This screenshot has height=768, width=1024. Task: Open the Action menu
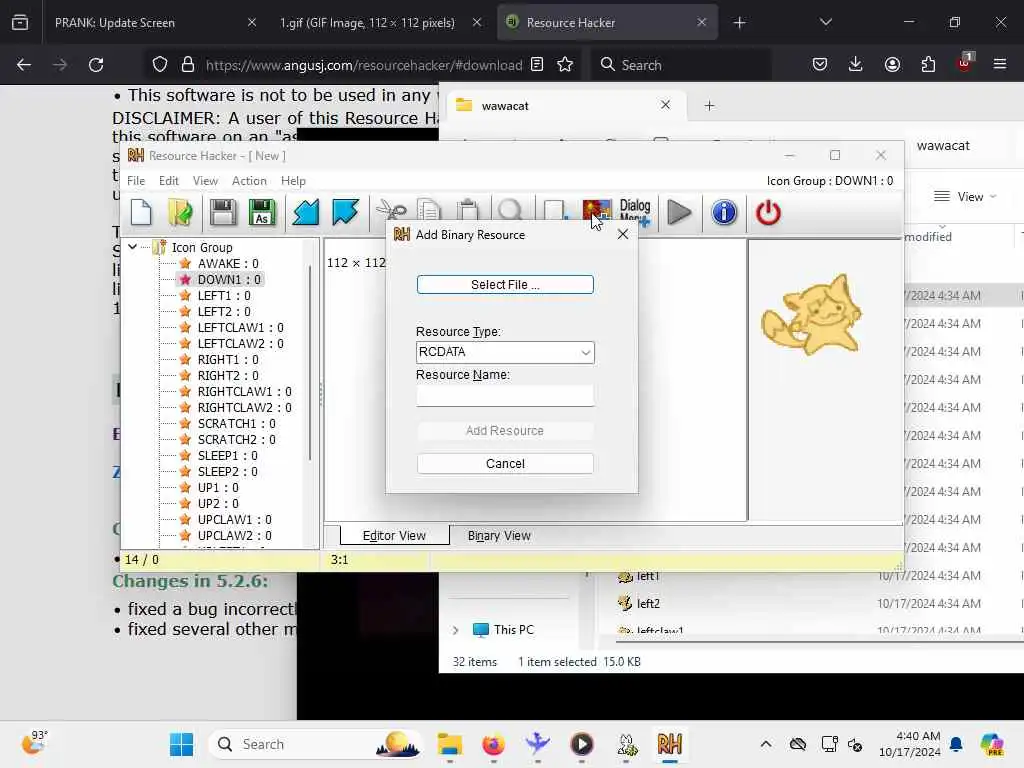click(x=249, y=181)
